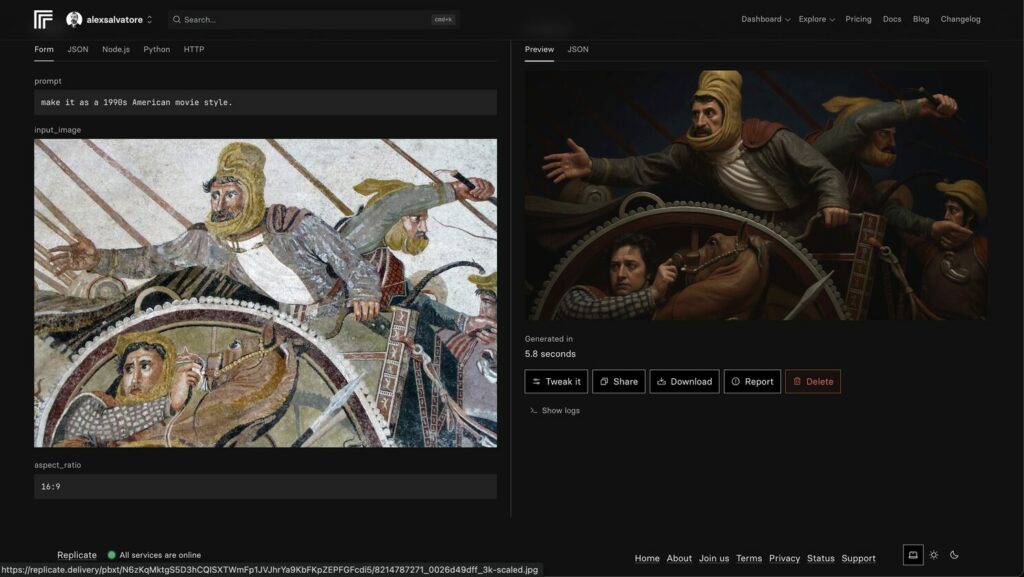Report this prediction output
The width and height of the screenshot is (1024, 577).
[x=752, y=381]
